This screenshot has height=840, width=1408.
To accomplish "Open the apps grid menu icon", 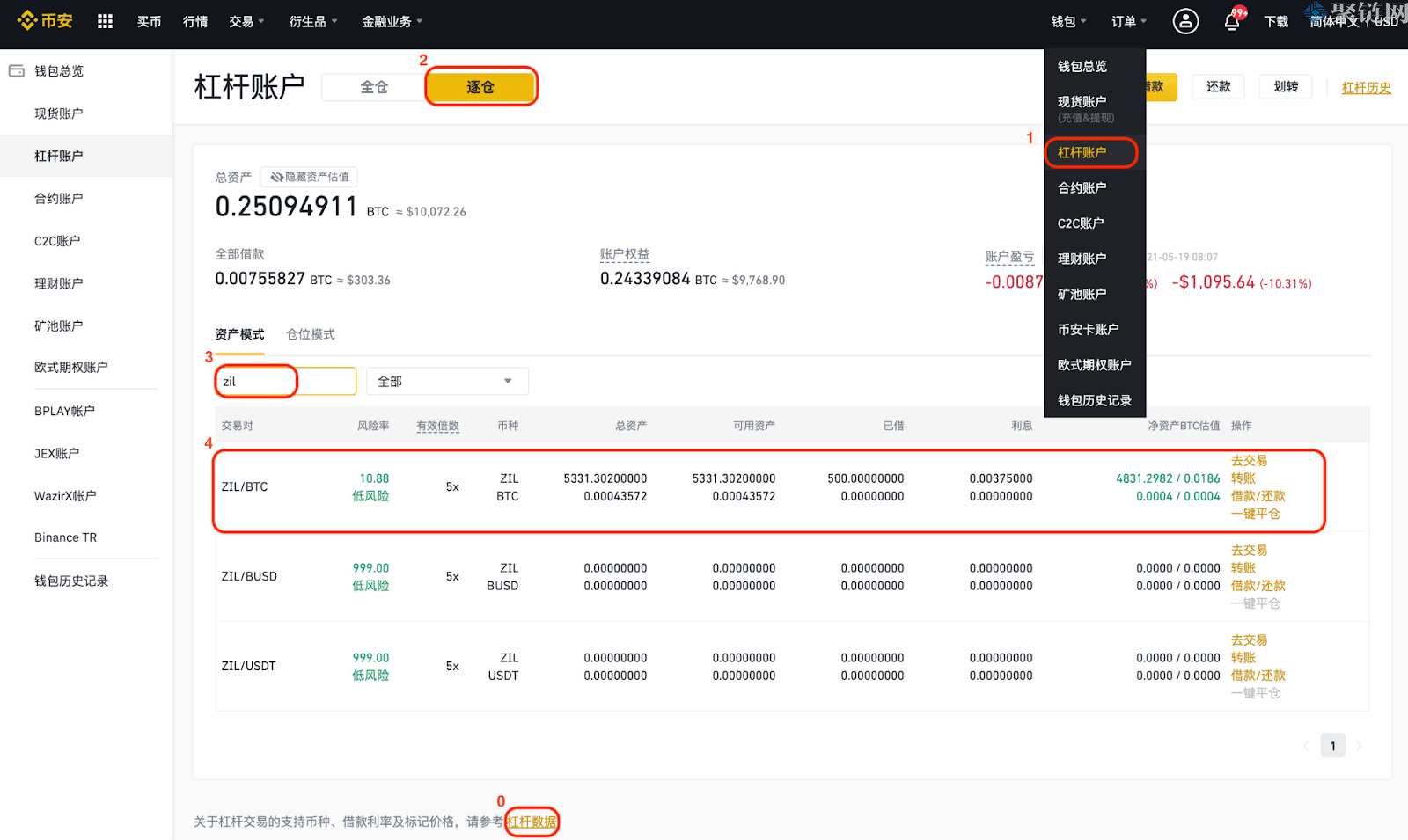I will 105,21.
